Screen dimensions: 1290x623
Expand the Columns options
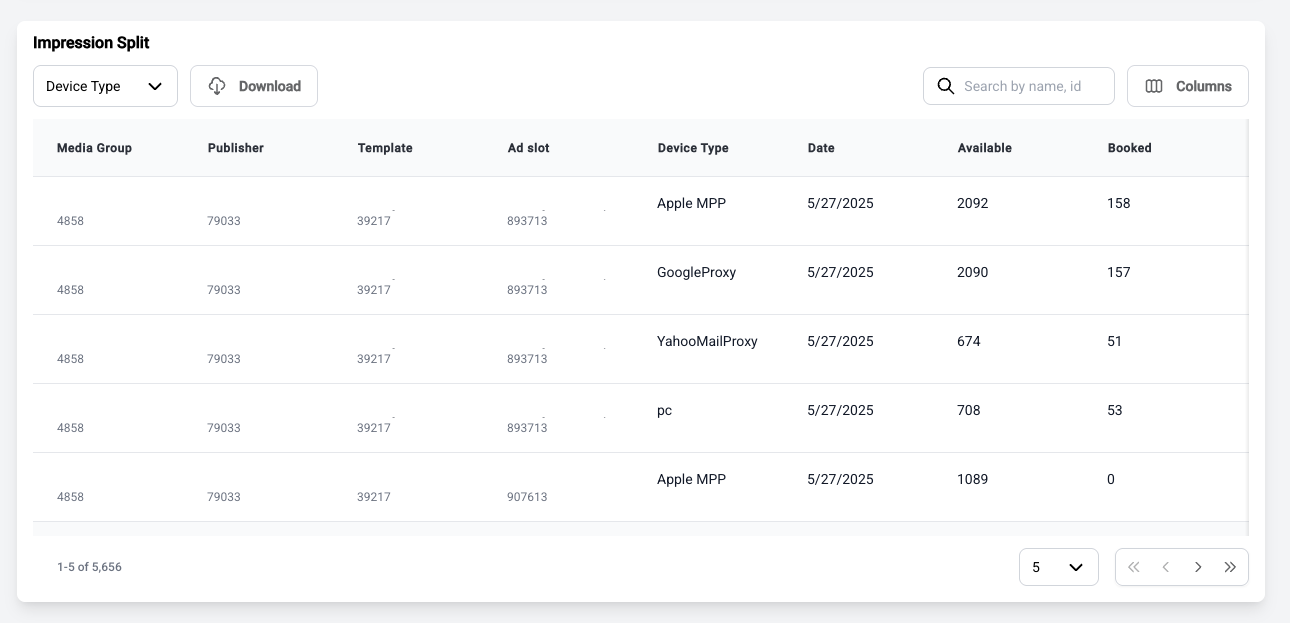(1188, 86)
